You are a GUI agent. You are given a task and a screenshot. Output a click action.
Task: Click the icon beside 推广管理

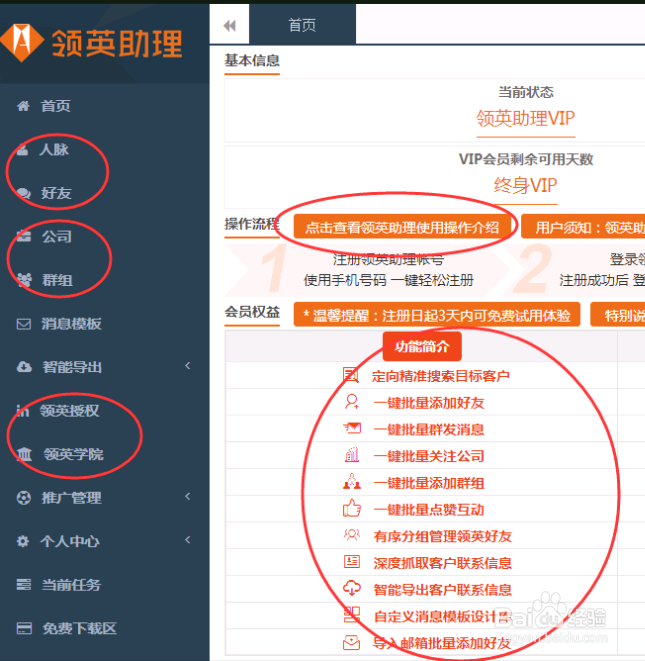(24, 498)
